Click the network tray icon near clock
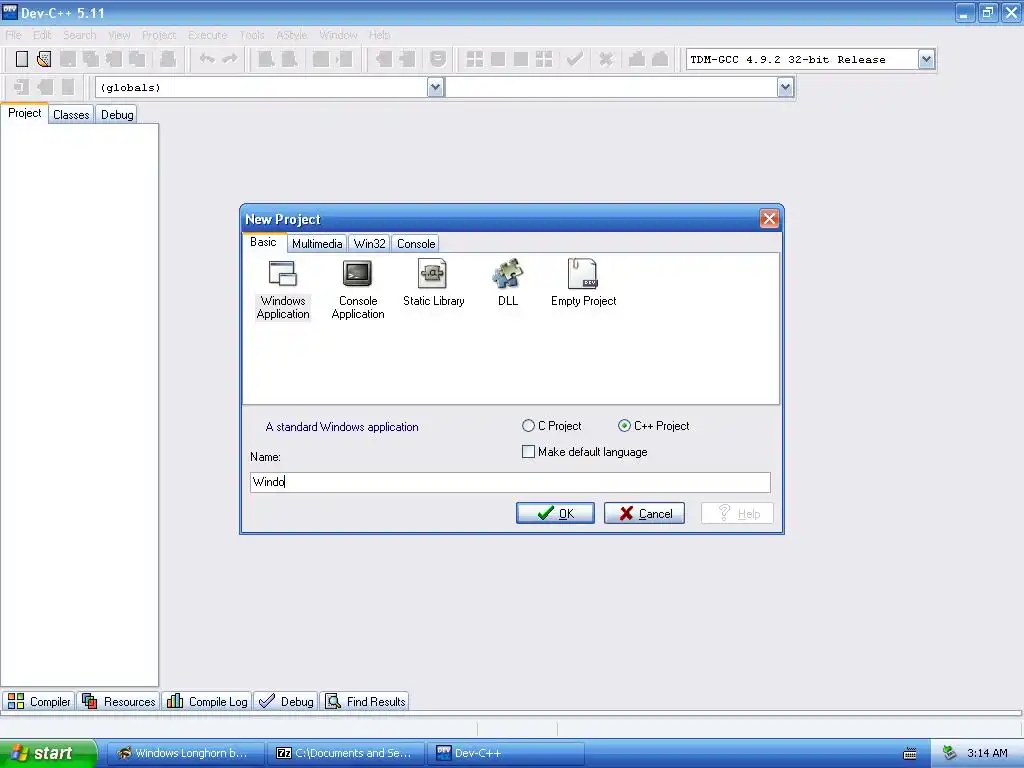 pos(949,753)
